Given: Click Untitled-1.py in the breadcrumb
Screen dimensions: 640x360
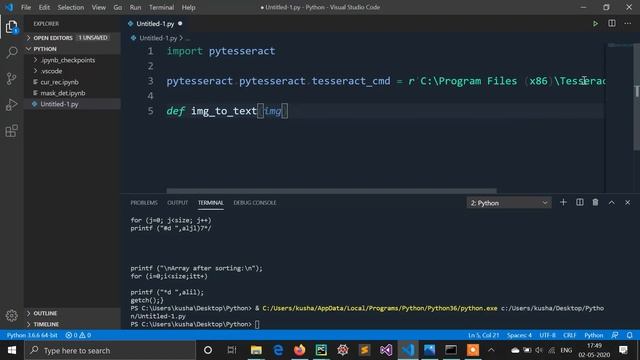Looking at the screenshot, I should click(x=158, y=38).
